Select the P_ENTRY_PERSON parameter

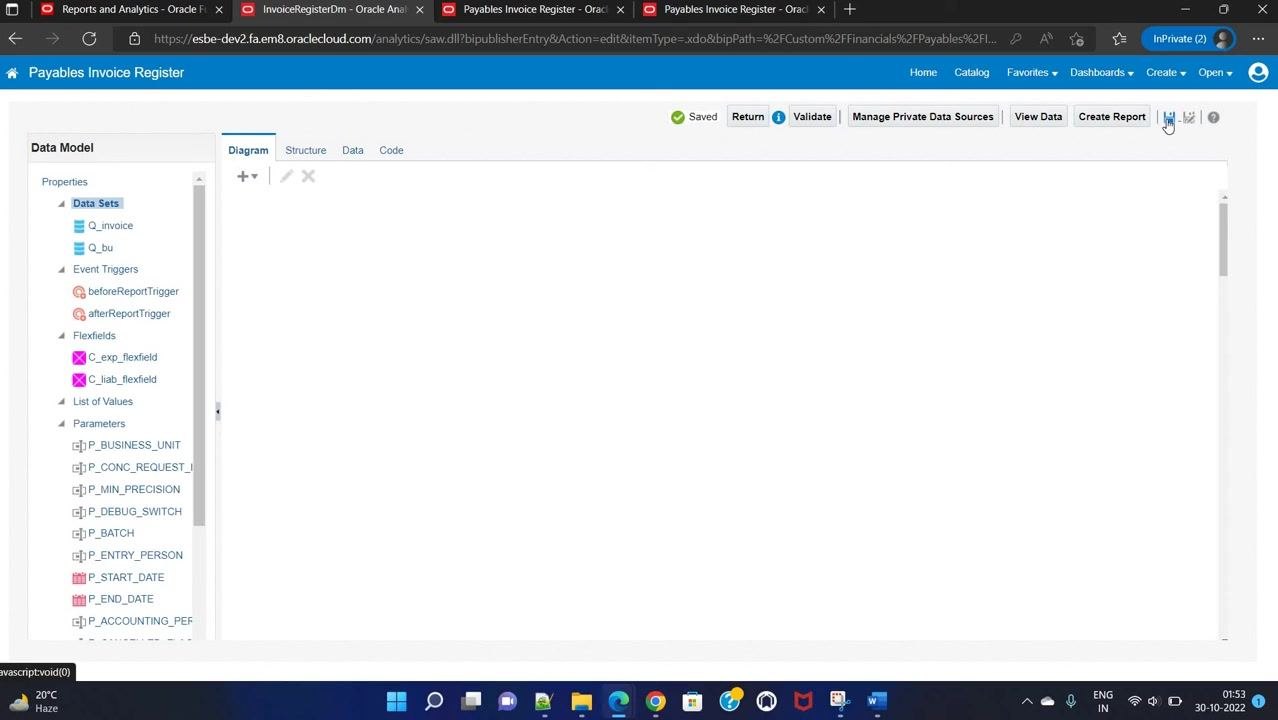click(135, 556)
